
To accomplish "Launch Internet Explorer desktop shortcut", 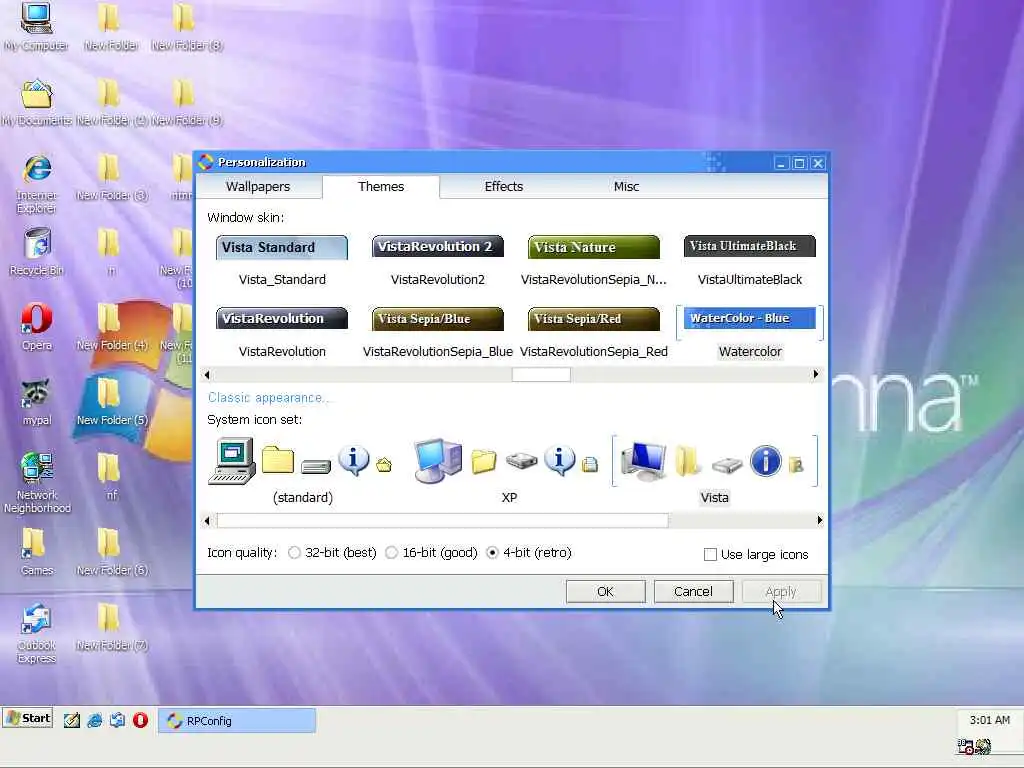I will coord(37,184).
